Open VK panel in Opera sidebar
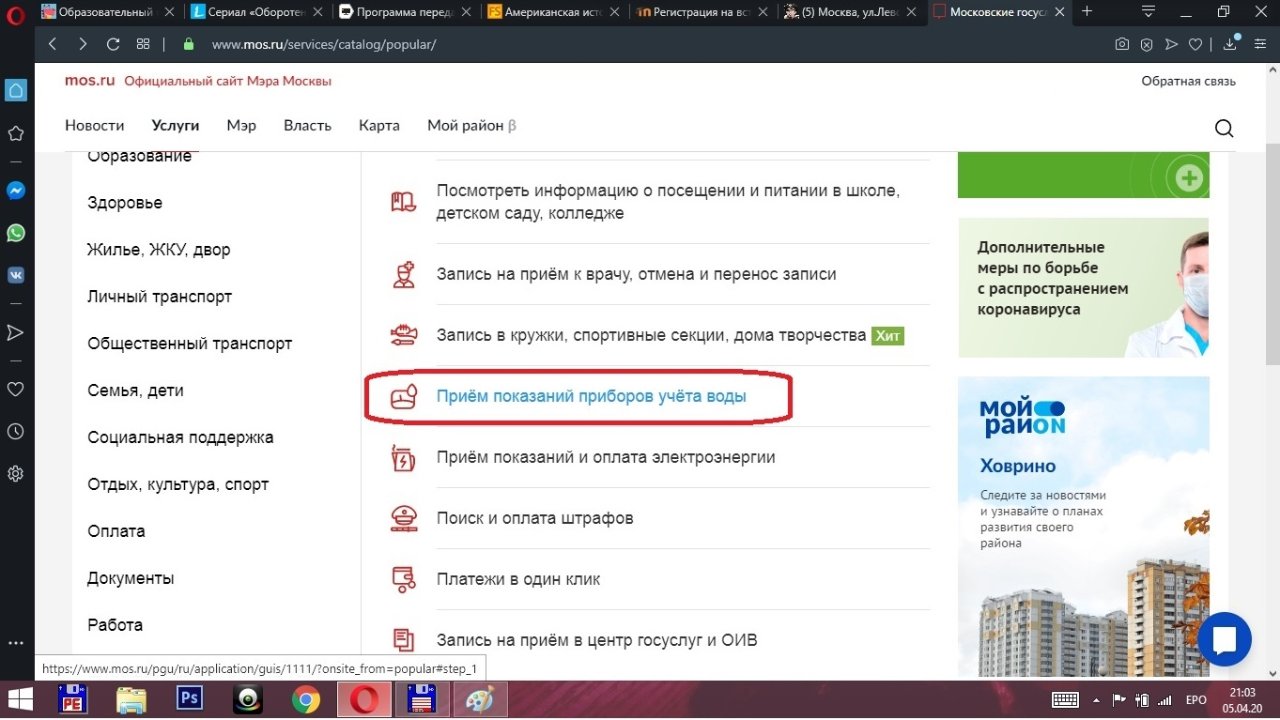This screenshot has width=1280, height=720. tap(16, 275)
